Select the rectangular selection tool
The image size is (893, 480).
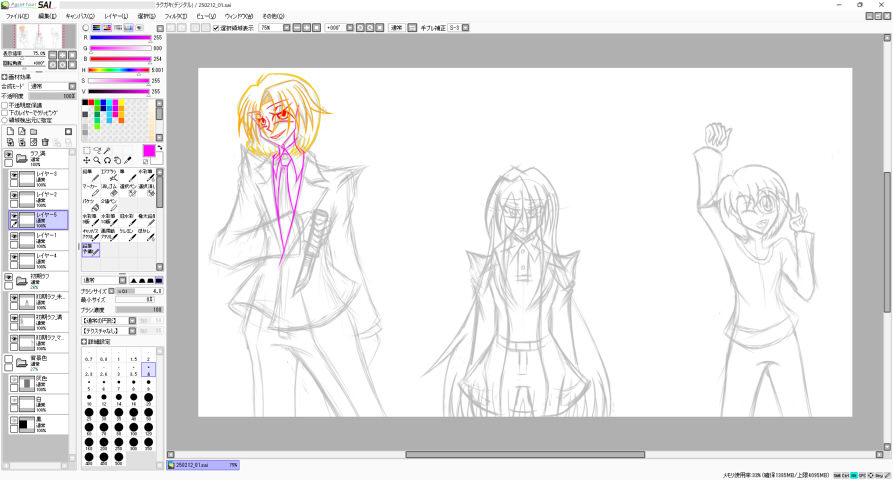(x=87, y=151)
